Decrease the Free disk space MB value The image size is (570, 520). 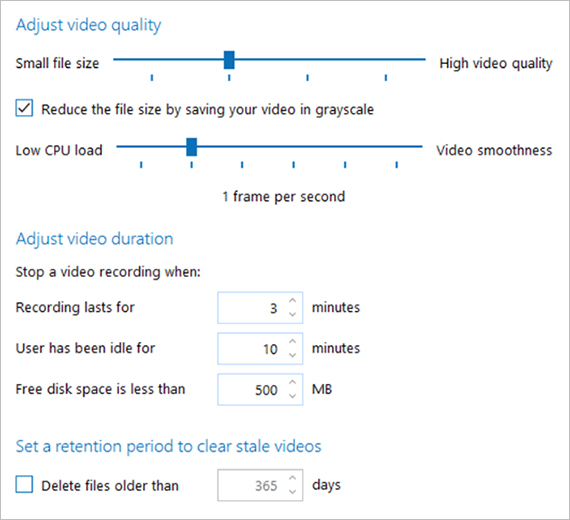[x=293, y=395]
